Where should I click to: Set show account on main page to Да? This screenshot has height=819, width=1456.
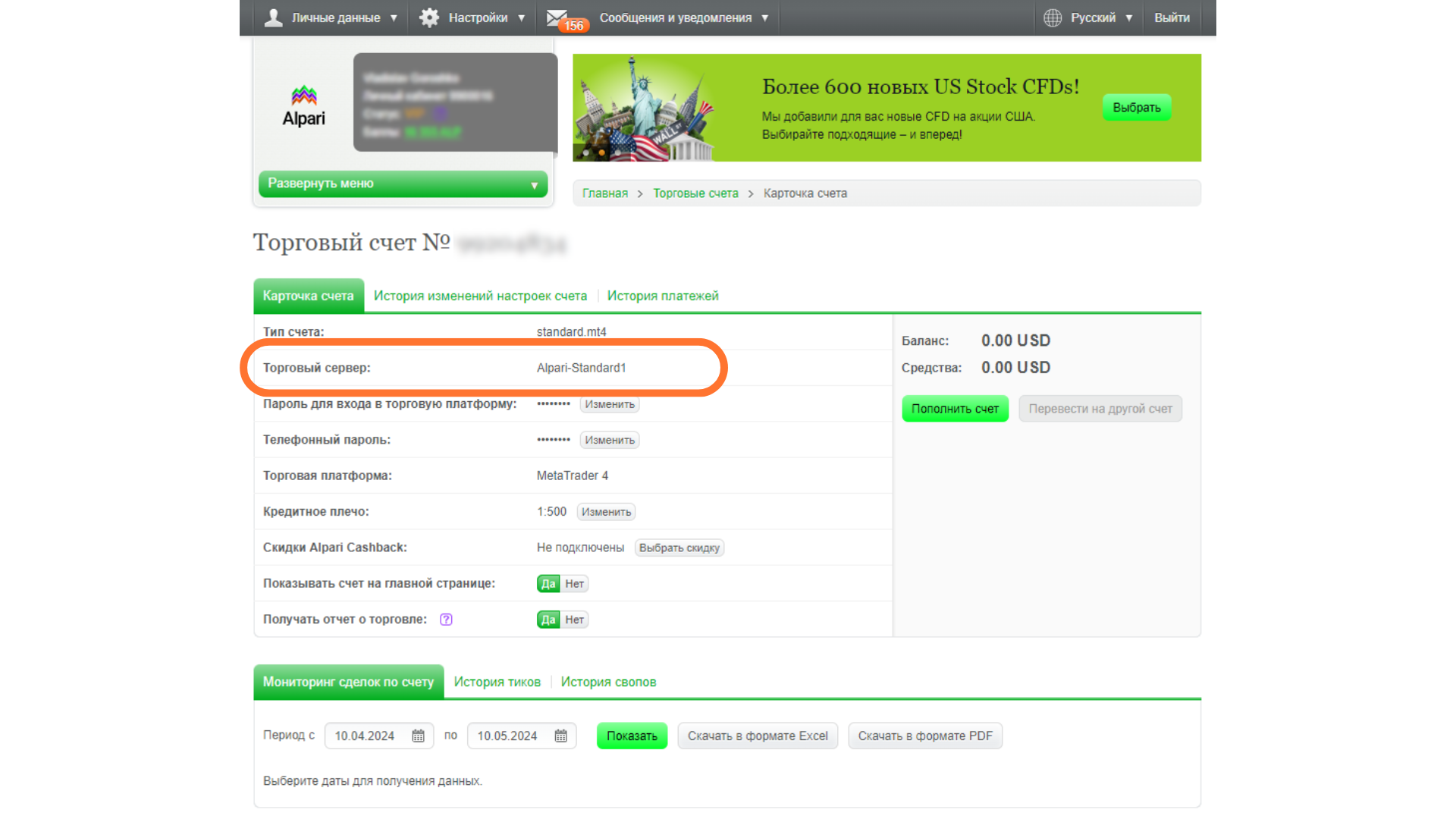coord(548,584)
